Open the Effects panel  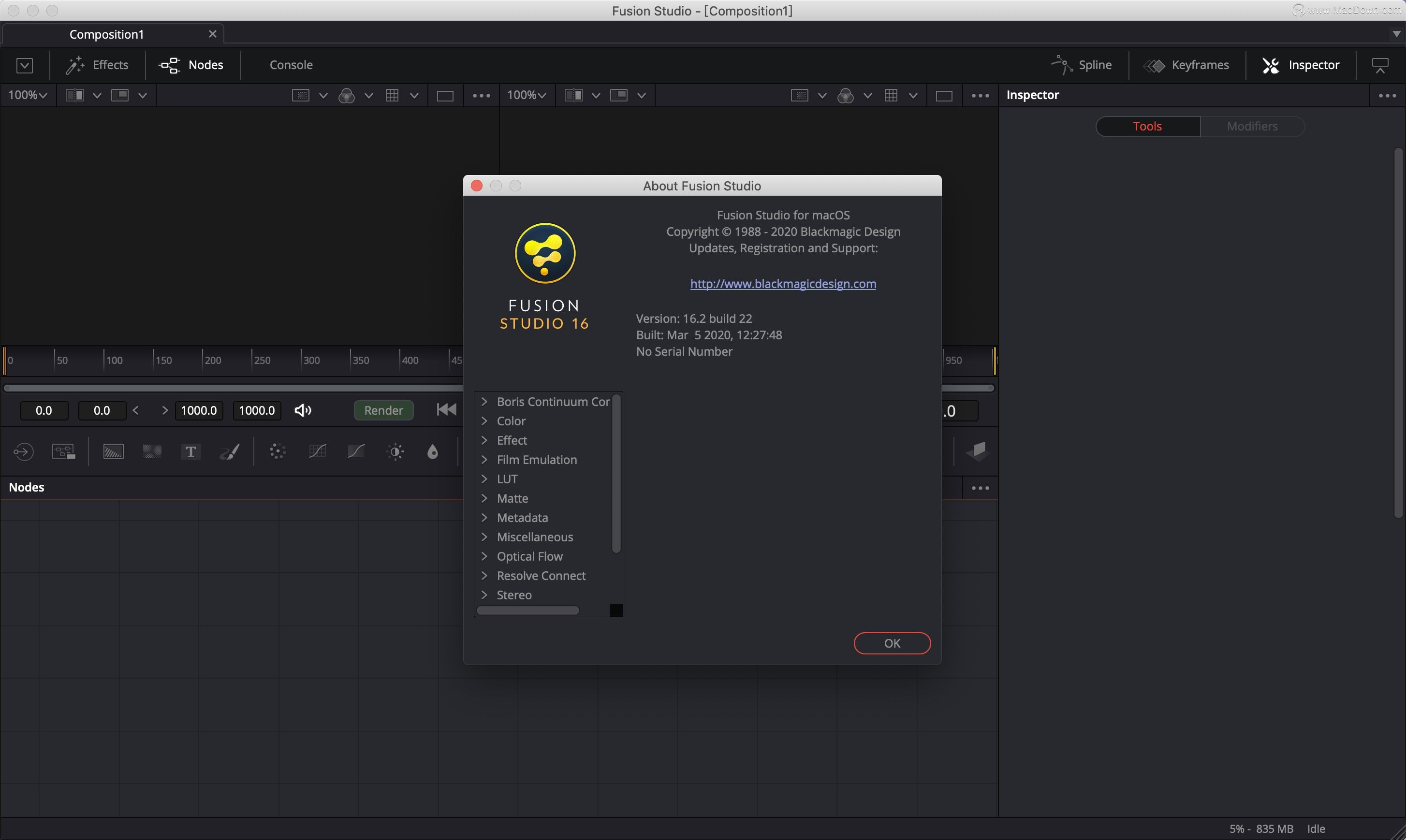(x=97, y=65)
